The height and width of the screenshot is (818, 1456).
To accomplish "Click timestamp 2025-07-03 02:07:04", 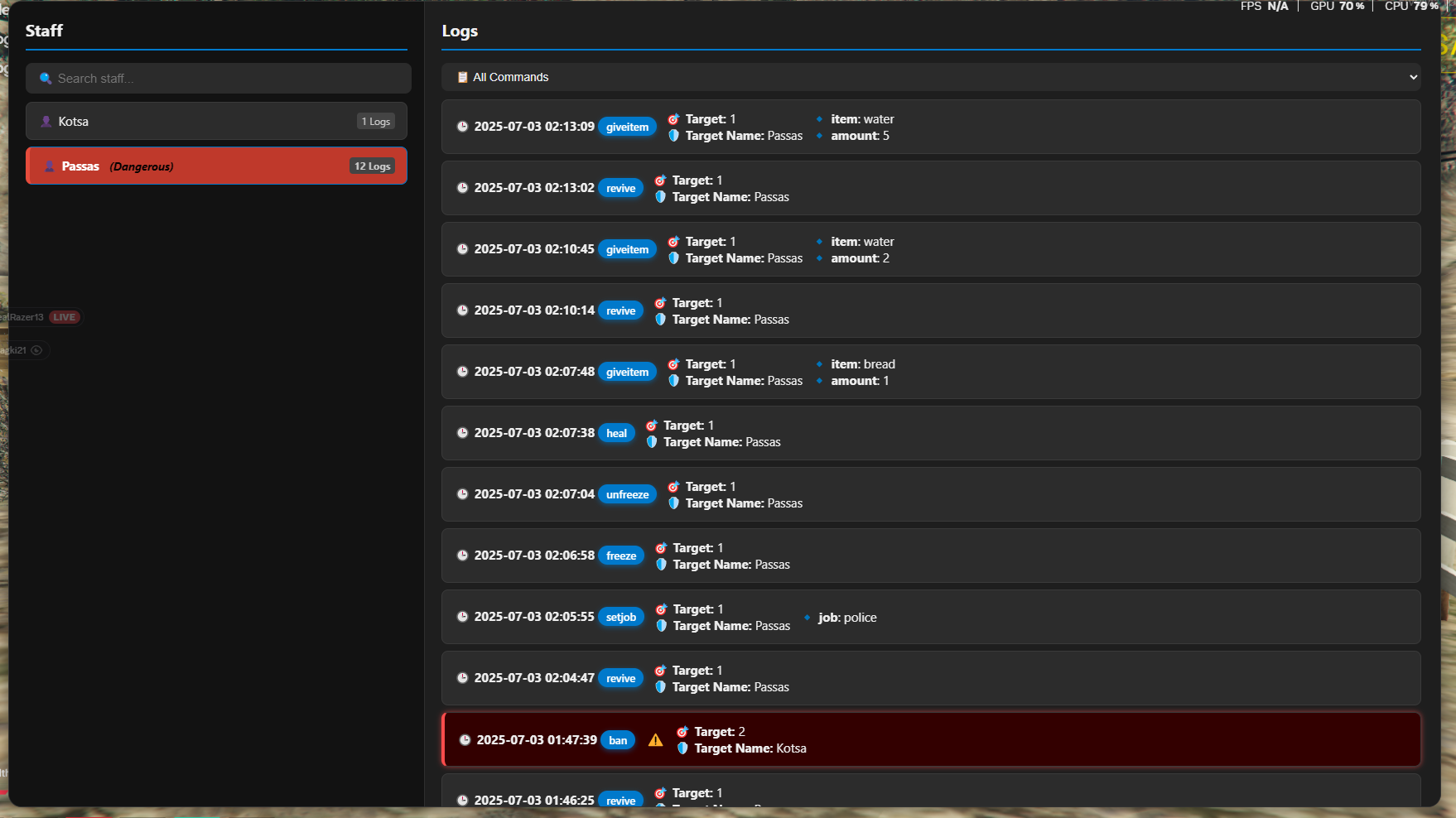I will tap(534, 494).
